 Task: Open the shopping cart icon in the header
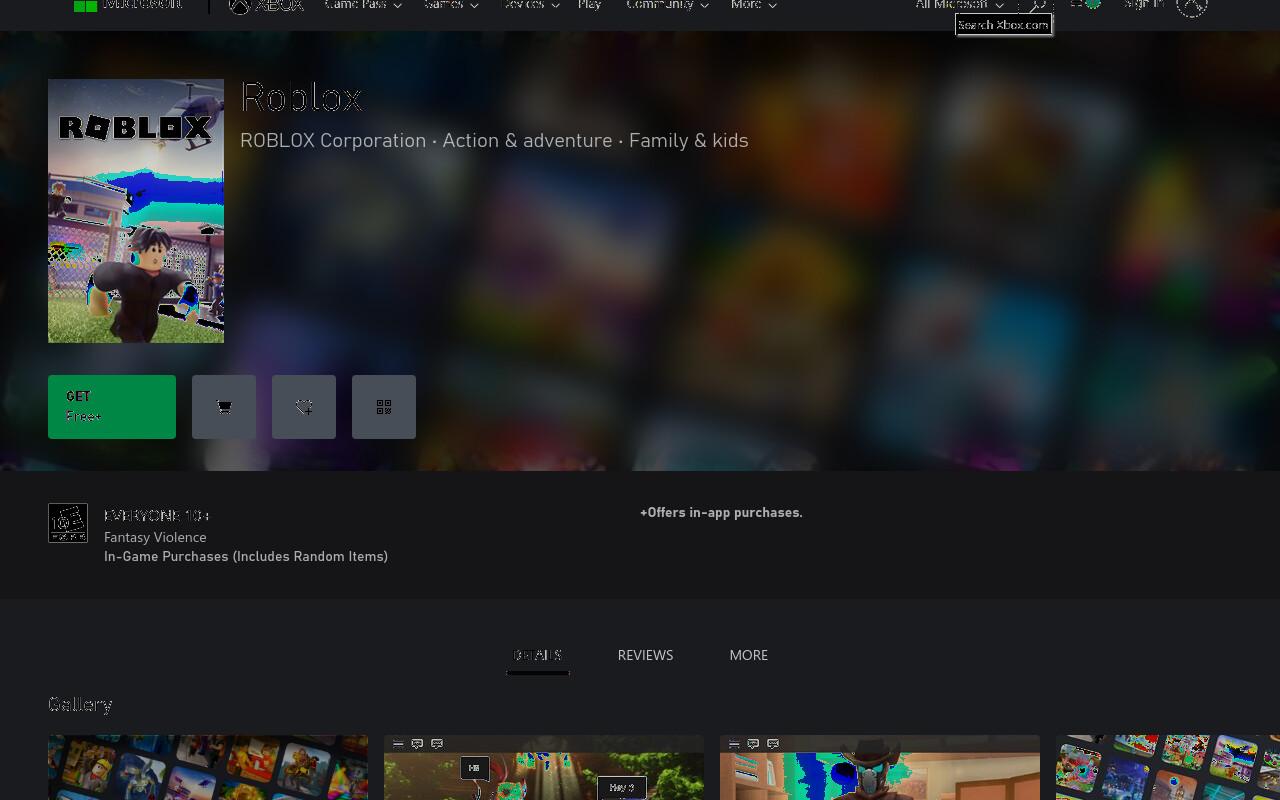pyautogui.click(x=1085, y=4)
